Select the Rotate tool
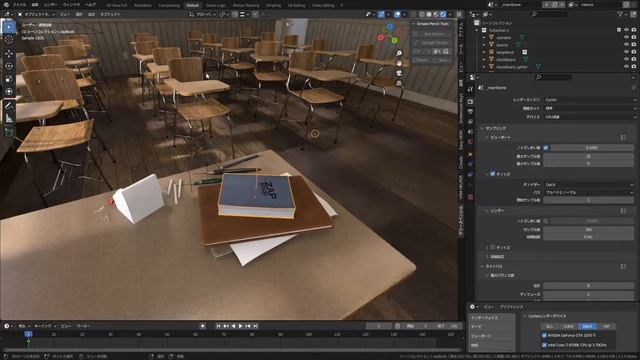The height and width of the screenshot is (360, 640). (9, 66)
